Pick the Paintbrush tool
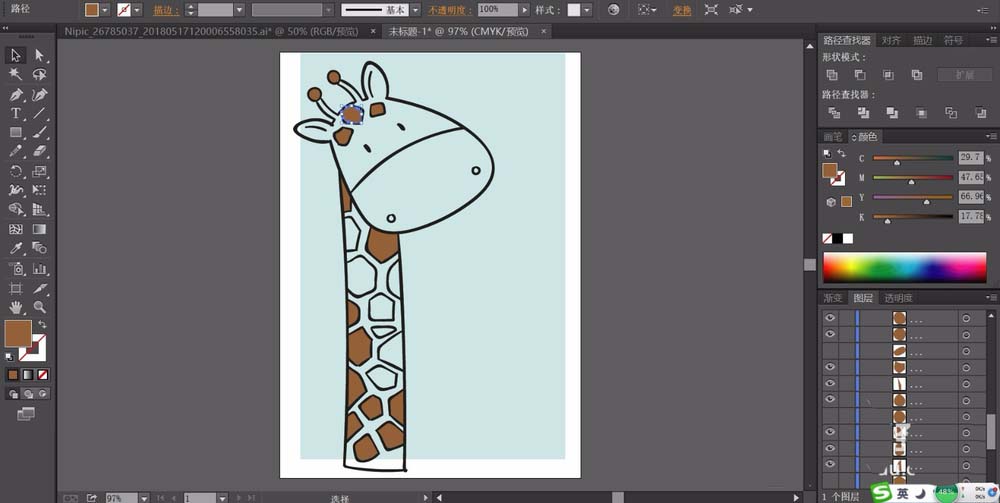The width and height of the screenshot is (1000, 503). click(40, 133)
